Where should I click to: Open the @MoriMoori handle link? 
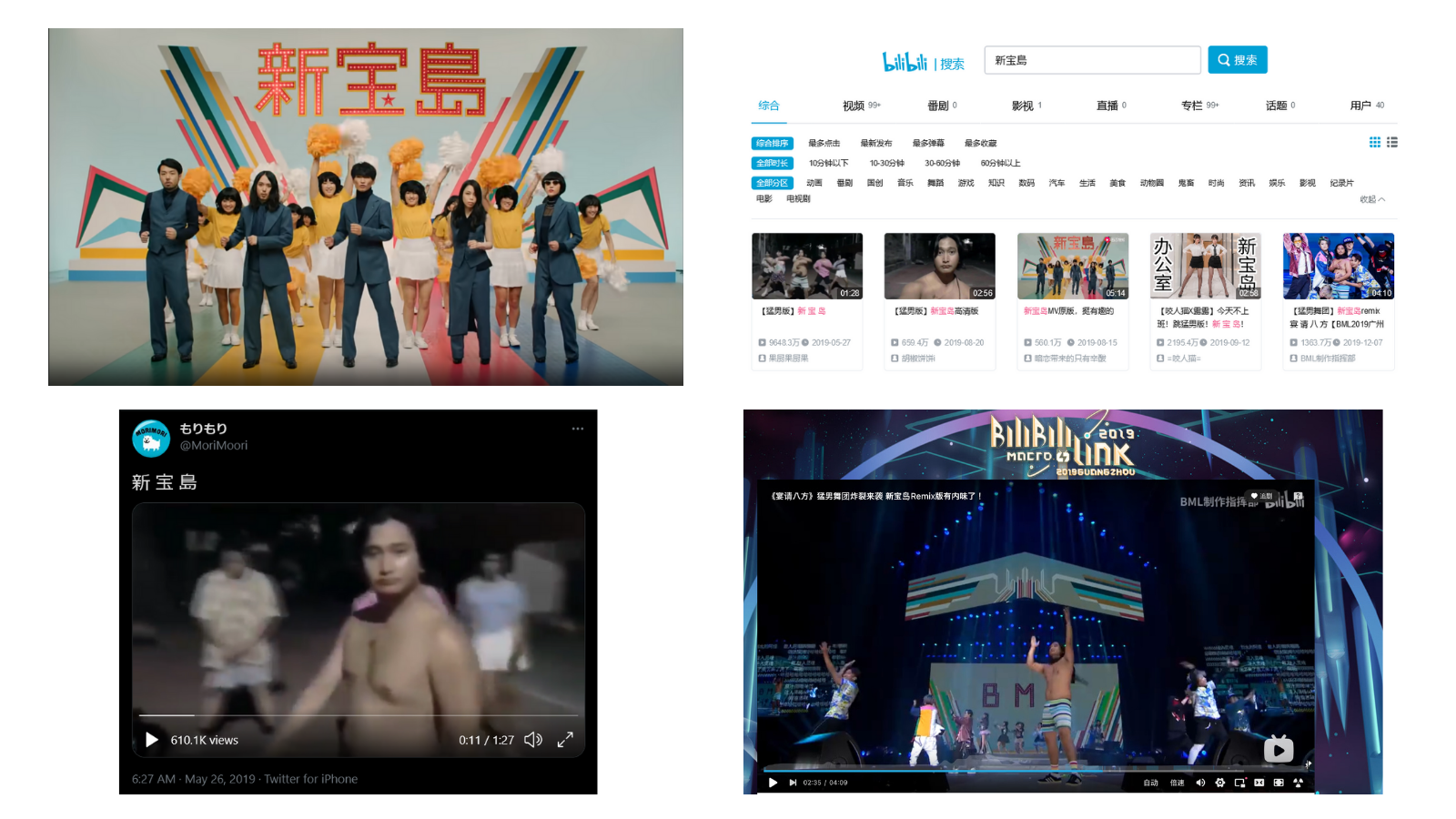pyautogui.click(x=214, y=446)
